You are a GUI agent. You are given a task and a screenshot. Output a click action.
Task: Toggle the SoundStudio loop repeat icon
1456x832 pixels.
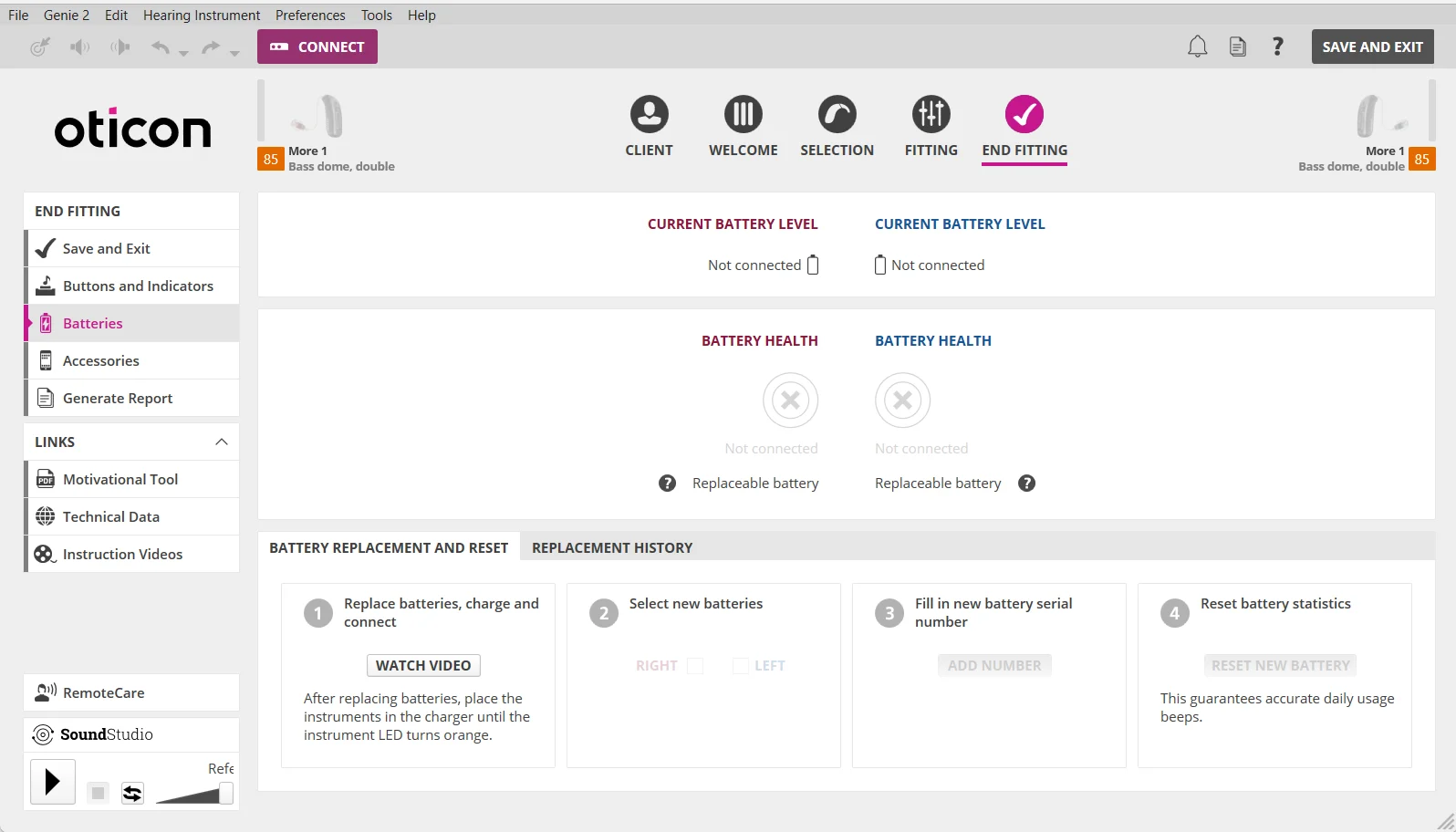tap(132, 793)
